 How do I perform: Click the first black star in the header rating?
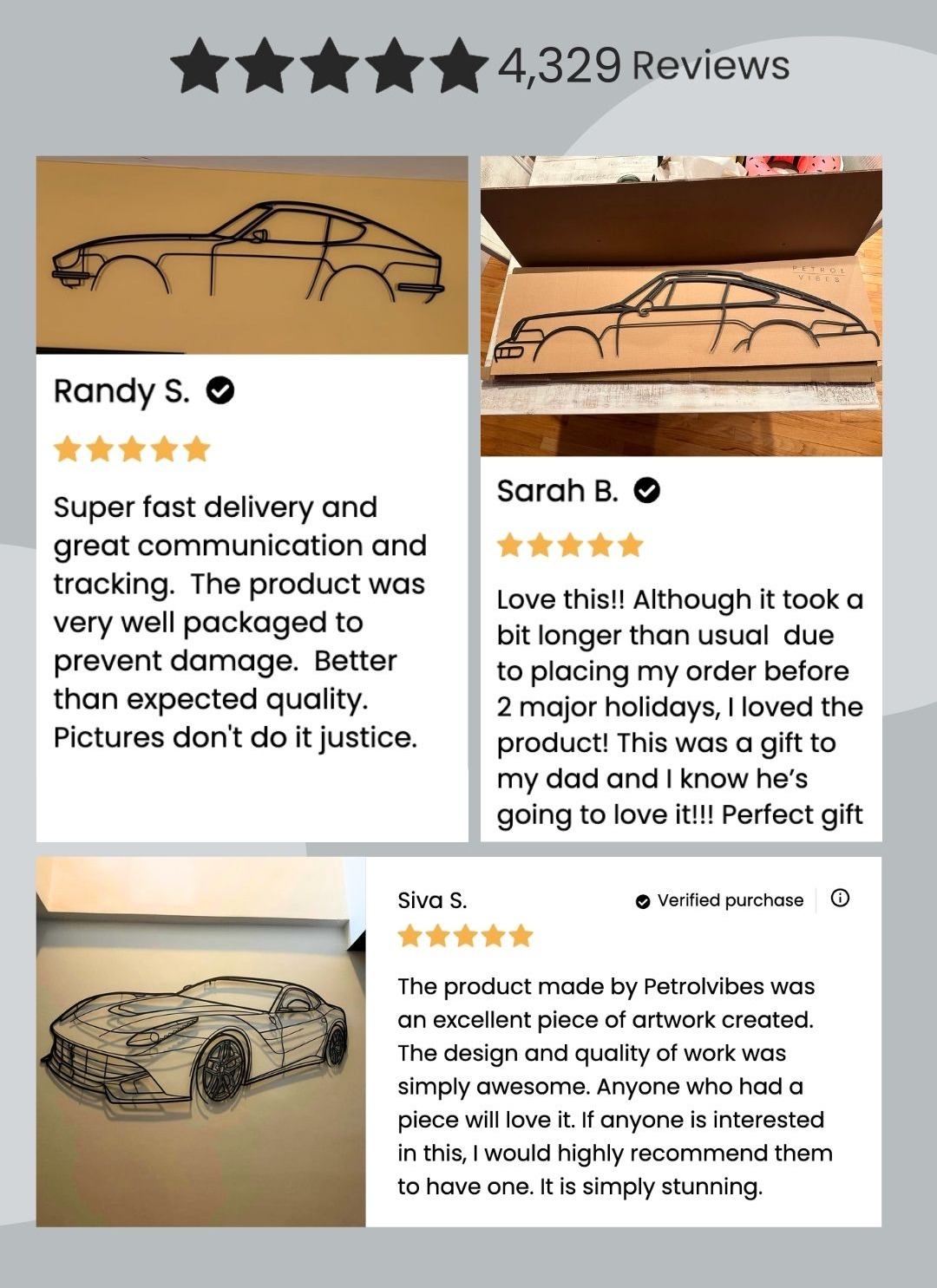click(200, 66)
